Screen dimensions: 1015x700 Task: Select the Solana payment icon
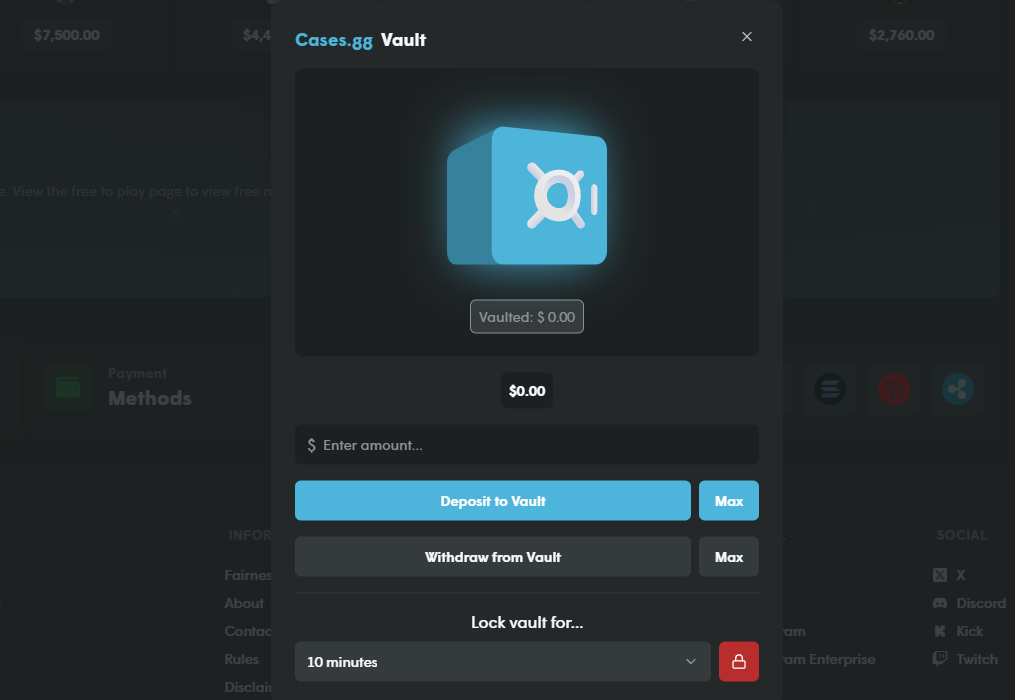(x=829, y=388)
